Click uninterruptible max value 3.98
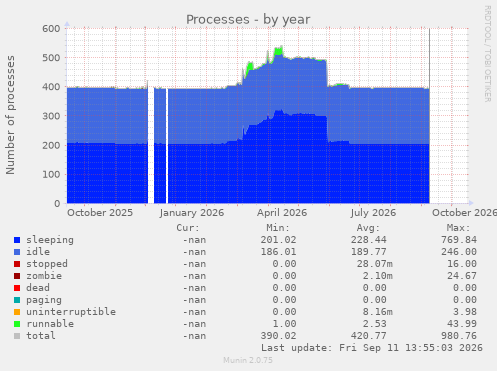This screenshot has height=371, width=497. 465,312
